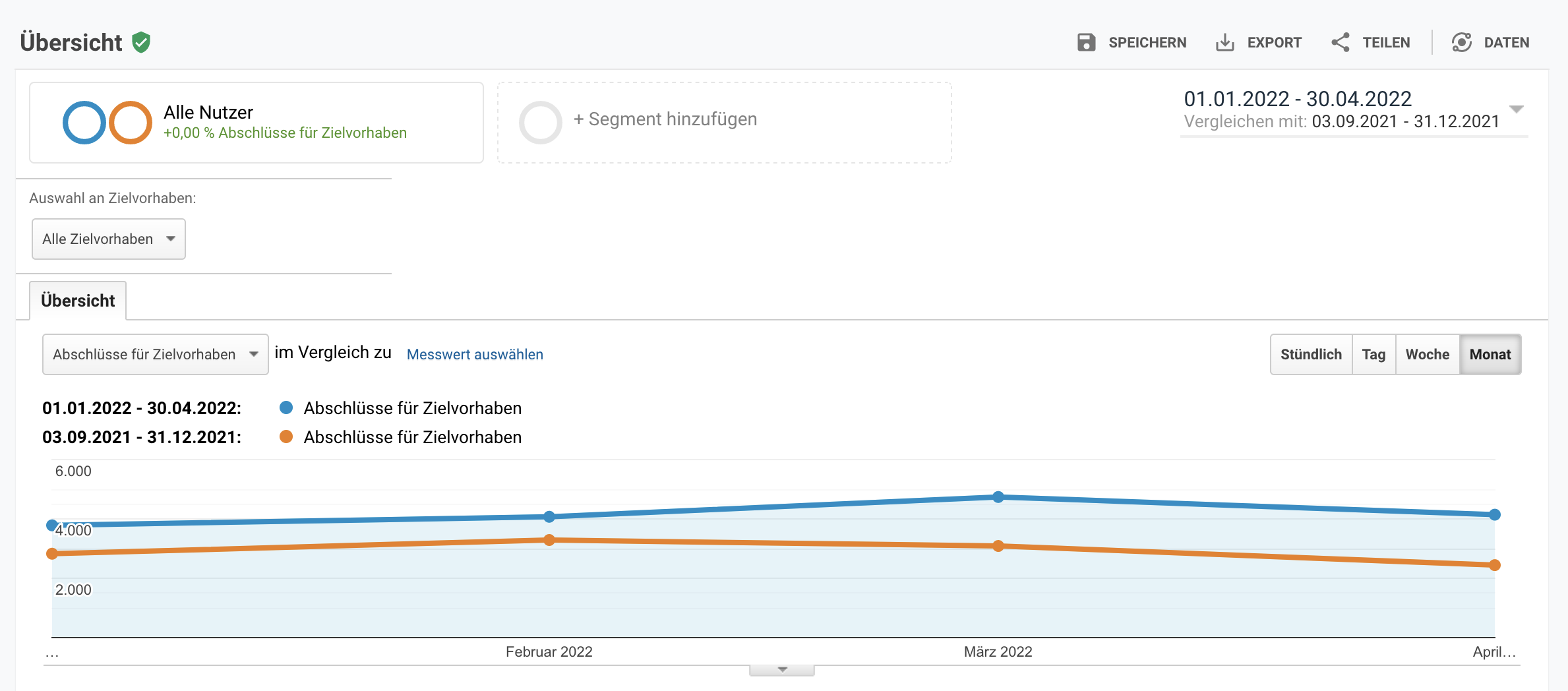
Task: Click the Speichern save icon
Action: 1086,42
